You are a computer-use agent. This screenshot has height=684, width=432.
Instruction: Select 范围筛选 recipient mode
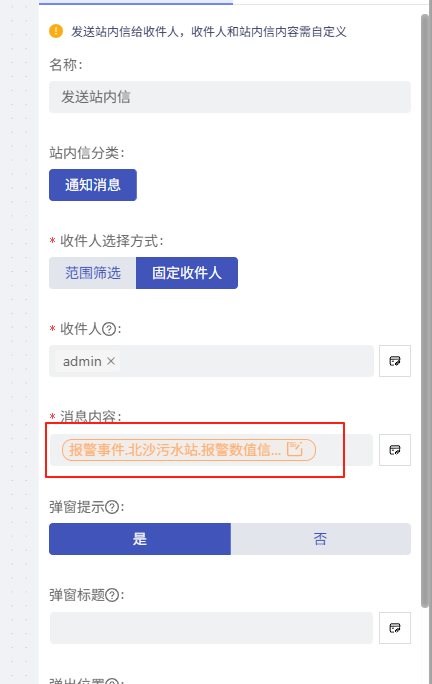pos(93,273)
